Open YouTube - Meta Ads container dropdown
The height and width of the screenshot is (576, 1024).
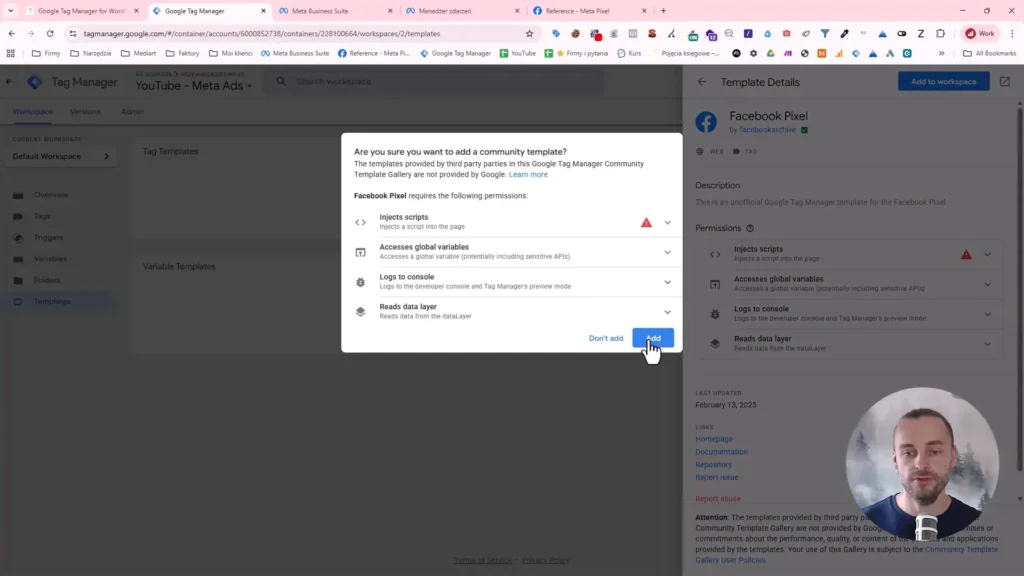[x=193, y=86]
